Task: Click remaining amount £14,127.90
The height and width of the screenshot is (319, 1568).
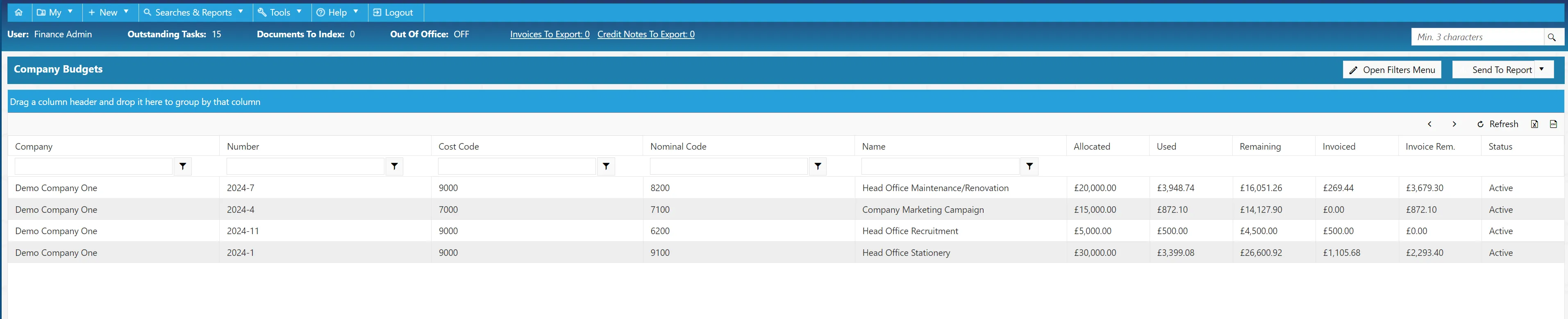Action: point(1261,210)
